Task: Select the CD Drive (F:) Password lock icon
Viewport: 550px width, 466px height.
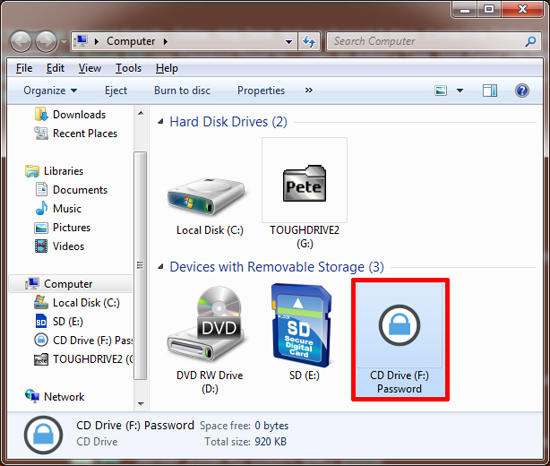Action: click(x=399, y=325)
